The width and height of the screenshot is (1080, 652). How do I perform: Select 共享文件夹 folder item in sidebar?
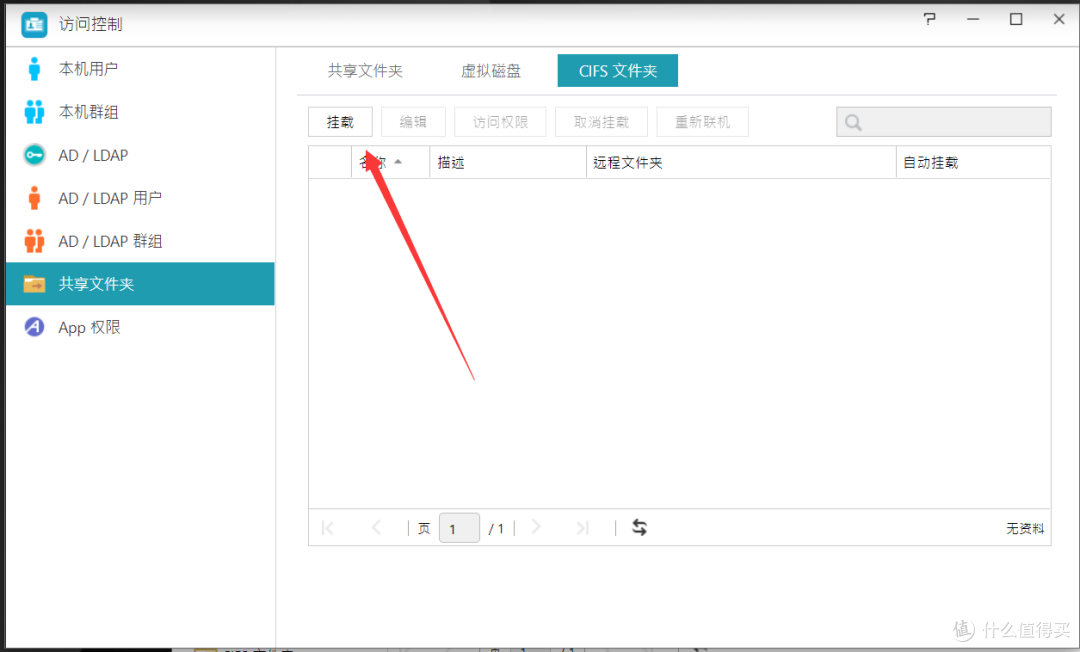(96, 284)
